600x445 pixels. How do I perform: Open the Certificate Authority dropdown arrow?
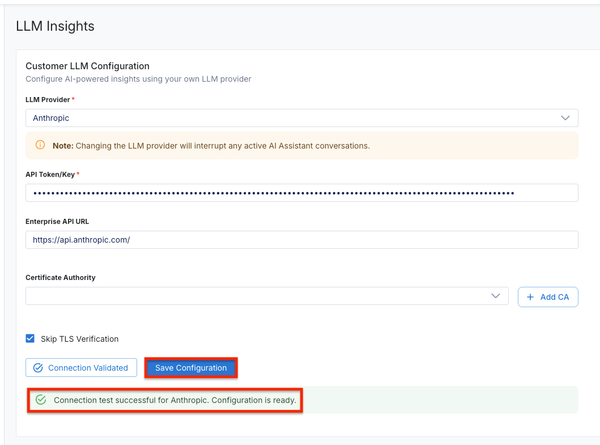click(x=497, y=297)
